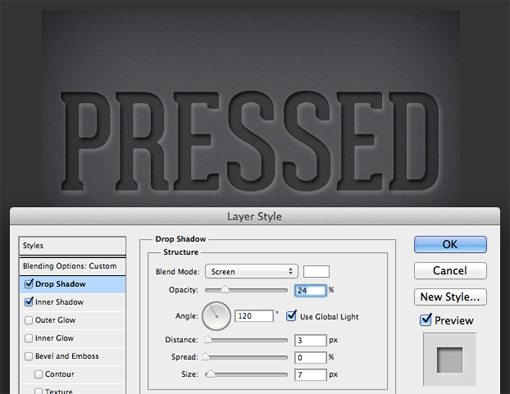
Task: Select the Drop Shadow row label
Action: click(60, 284)
